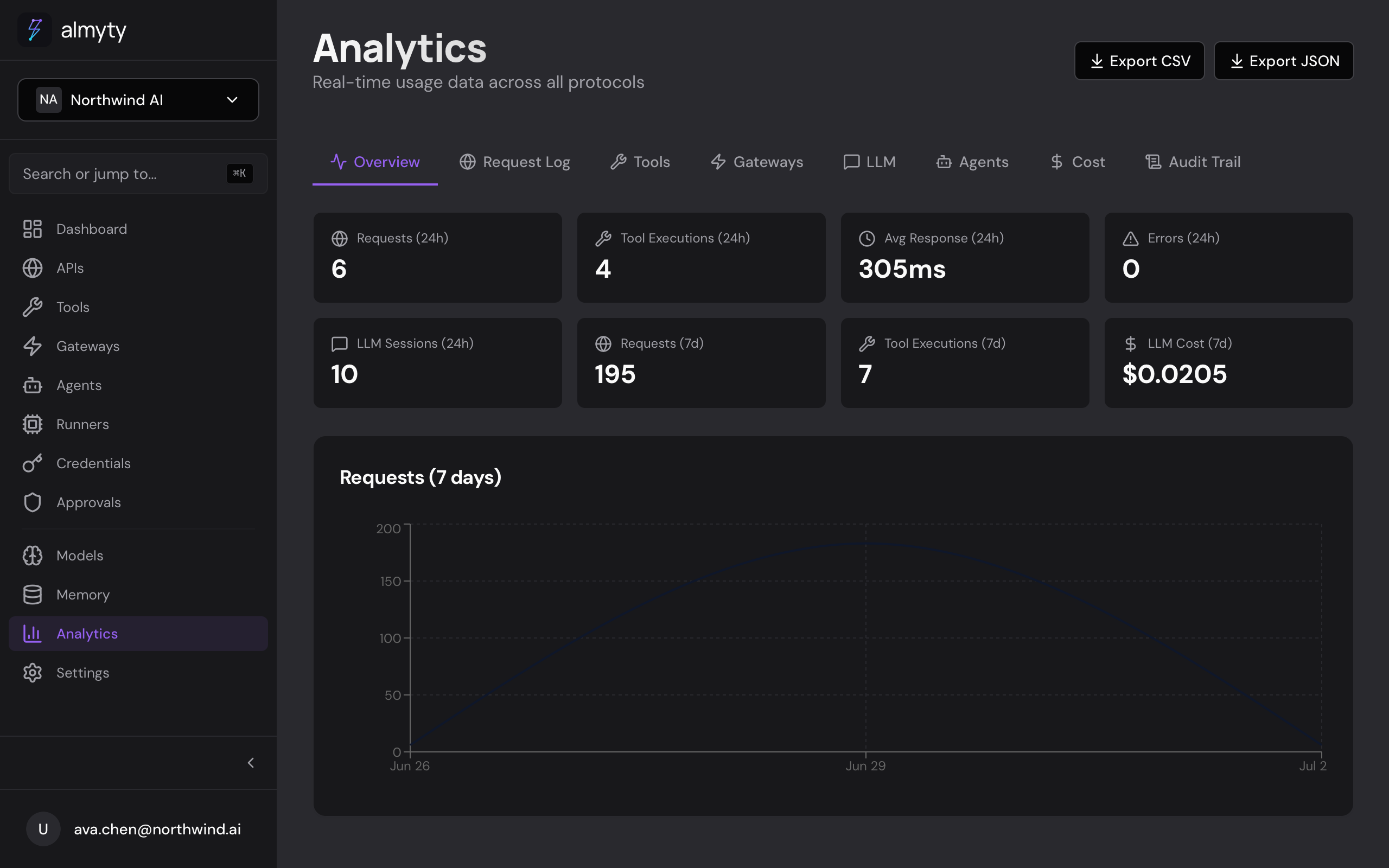Click the Tool Executions (7d) wrench icon
Image resolution: width=1389 pixels, height=868 pixels.
tap(866, 344)
